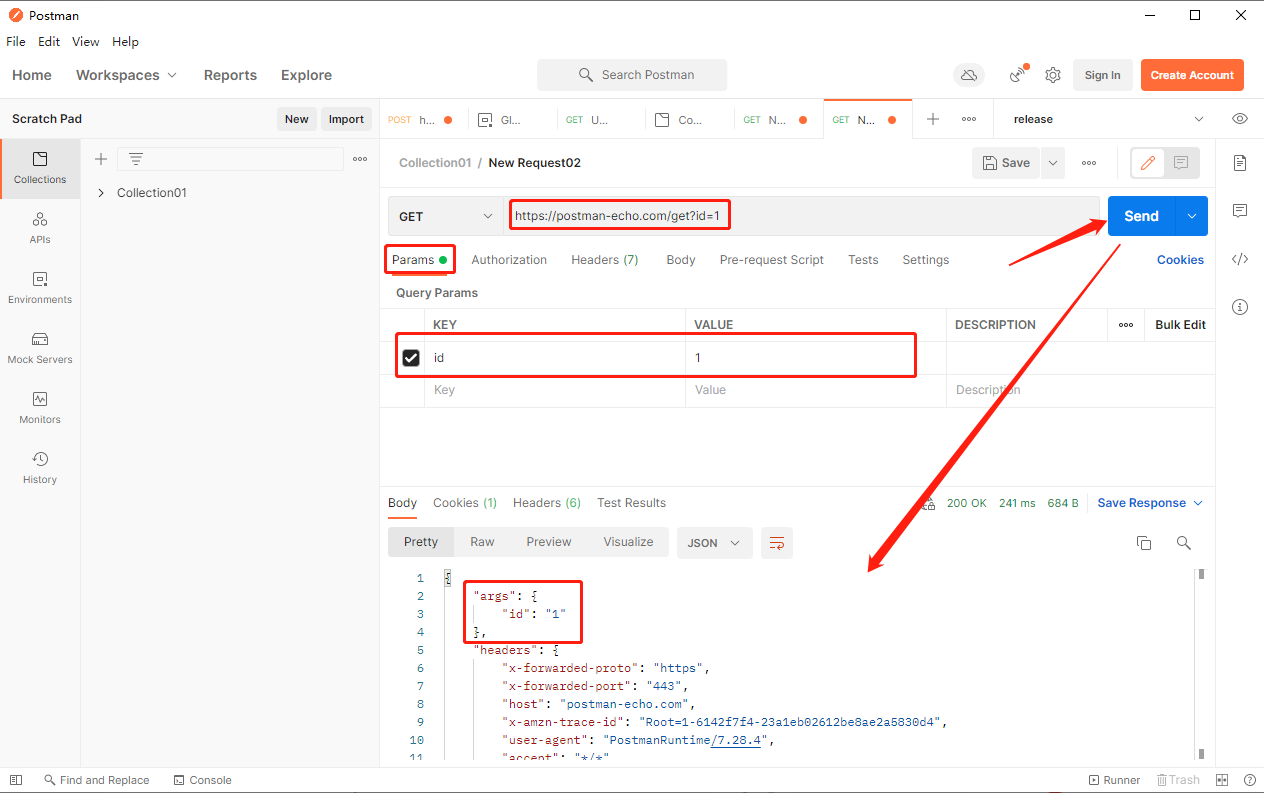This screenshot has height=793, width=1264.
Task: Click the environment quick look eye icon
Action: [x=1240, y=119]
